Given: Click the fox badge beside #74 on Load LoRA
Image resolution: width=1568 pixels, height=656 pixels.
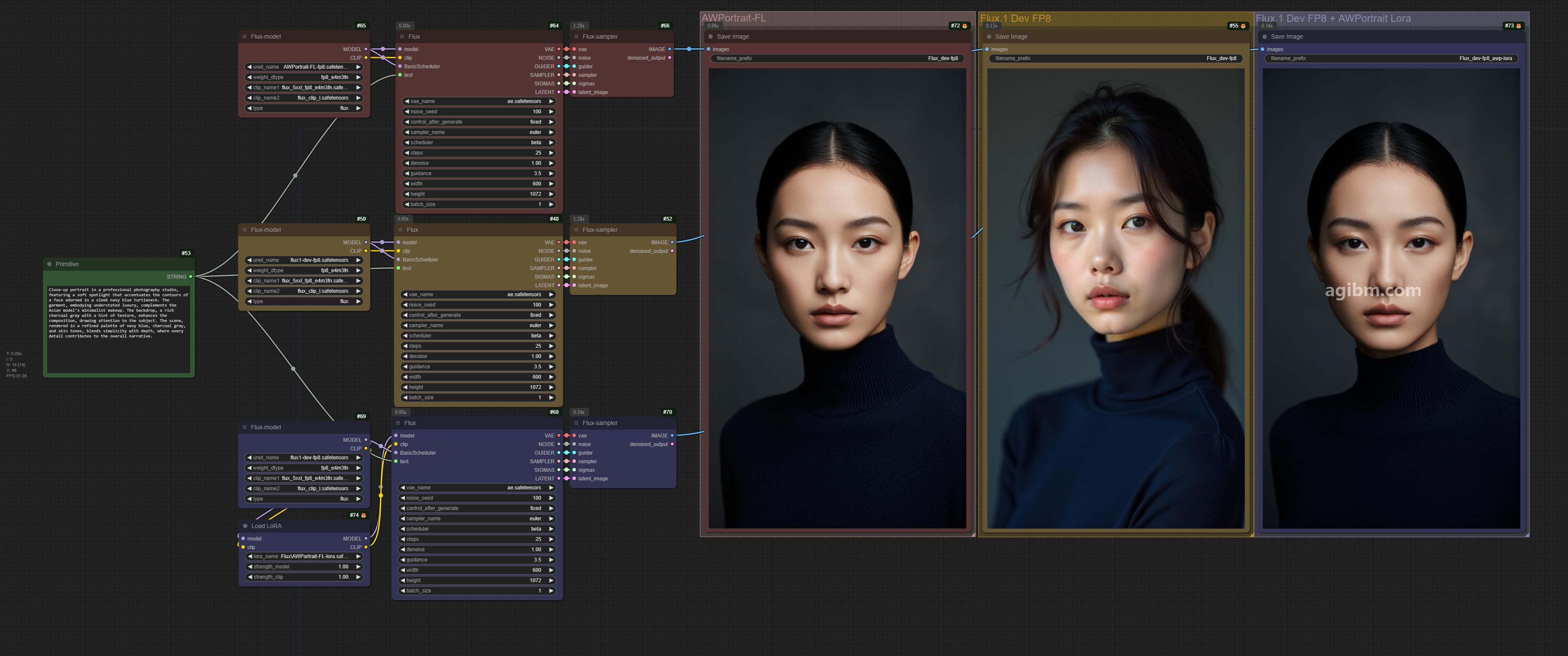Looking at the screenshot, I should (363, 515).
